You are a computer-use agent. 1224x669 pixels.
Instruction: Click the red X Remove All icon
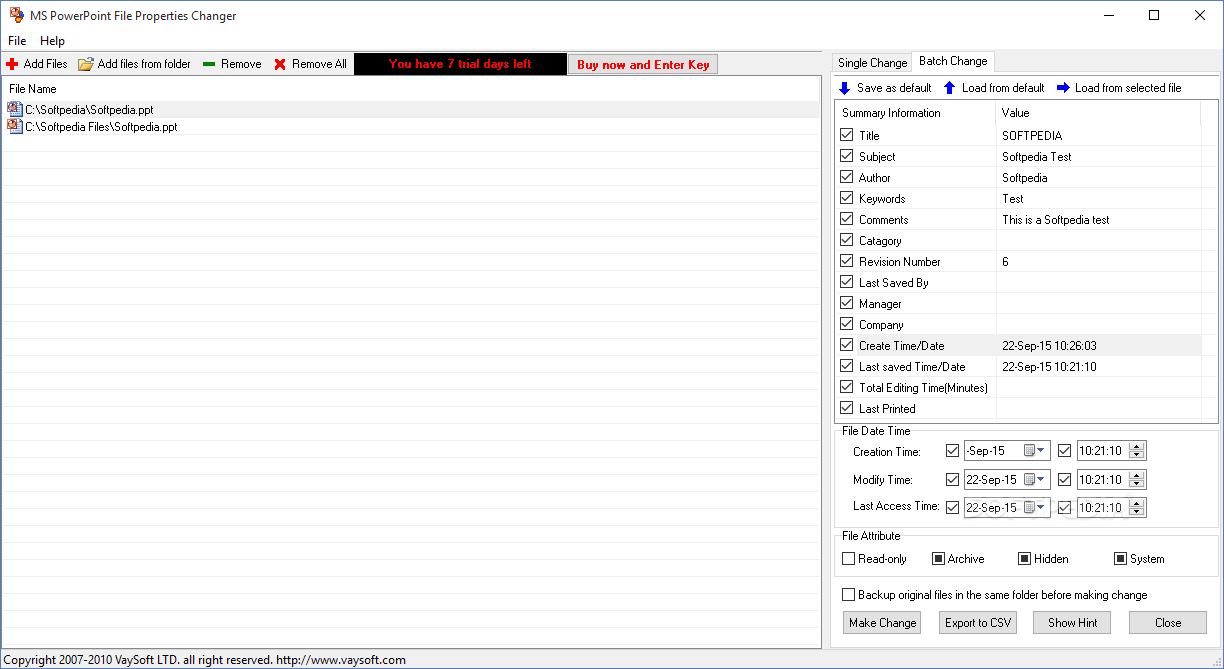[280, 64]
